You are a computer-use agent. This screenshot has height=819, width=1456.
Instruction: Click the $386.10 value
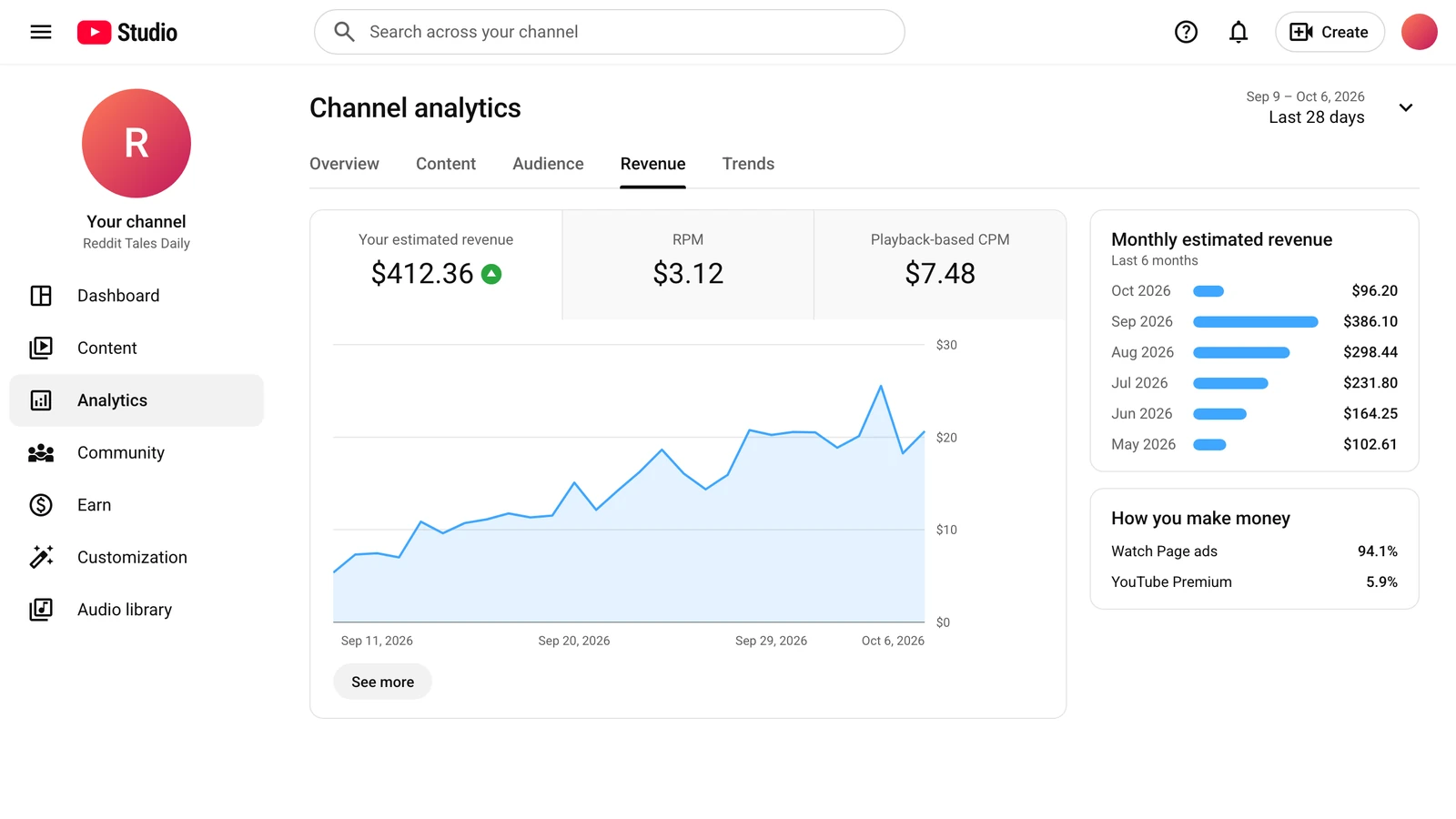1370,321
